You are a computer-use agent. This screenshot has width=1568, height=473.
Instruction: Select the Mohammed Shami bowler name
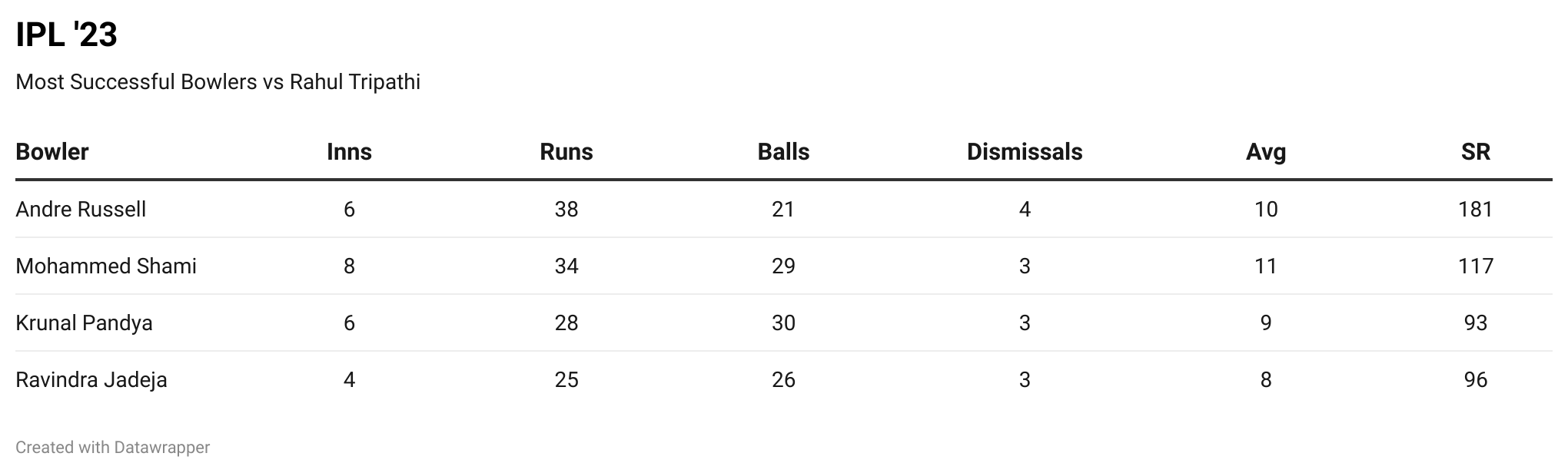click(106, 266)
